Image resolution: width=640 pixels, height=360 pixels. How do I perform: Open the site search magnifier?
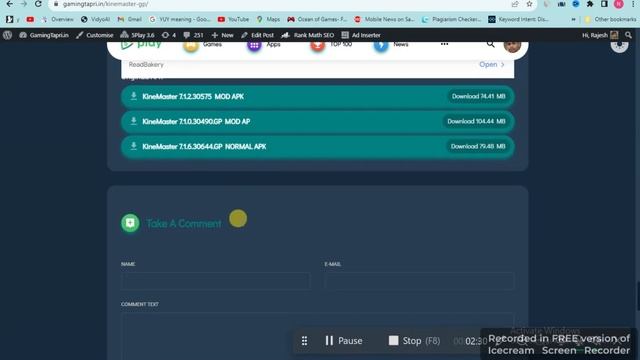(491, 44)
